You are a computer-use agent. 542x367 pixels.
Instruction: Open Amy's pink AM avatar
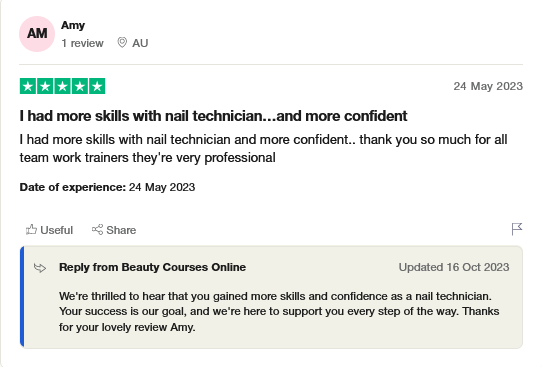[37, 34]
